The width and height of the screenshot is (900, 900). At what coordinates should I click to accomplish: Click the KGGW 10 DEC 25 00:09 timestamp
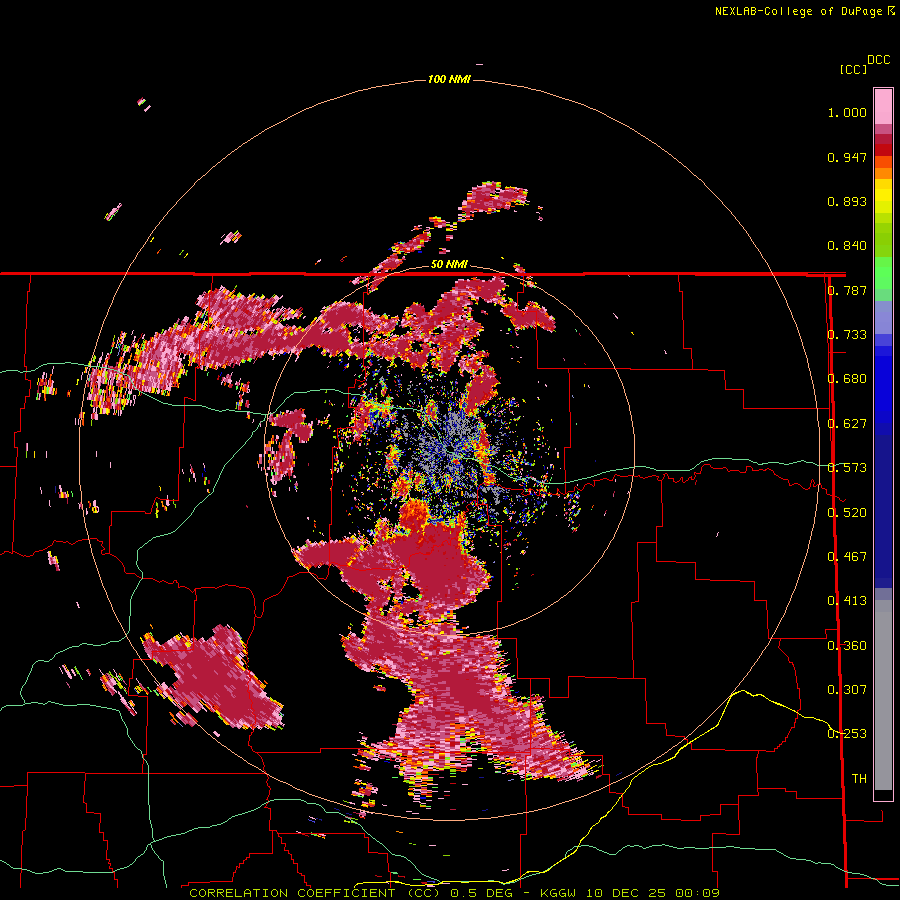click(630, 893)
